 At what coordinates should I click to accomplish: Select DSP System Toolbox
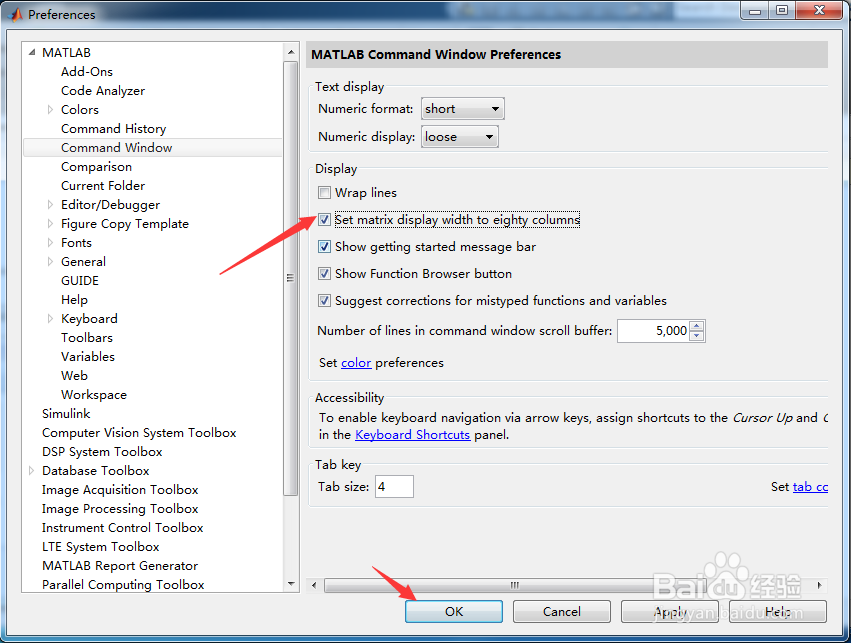pos(102,451)
